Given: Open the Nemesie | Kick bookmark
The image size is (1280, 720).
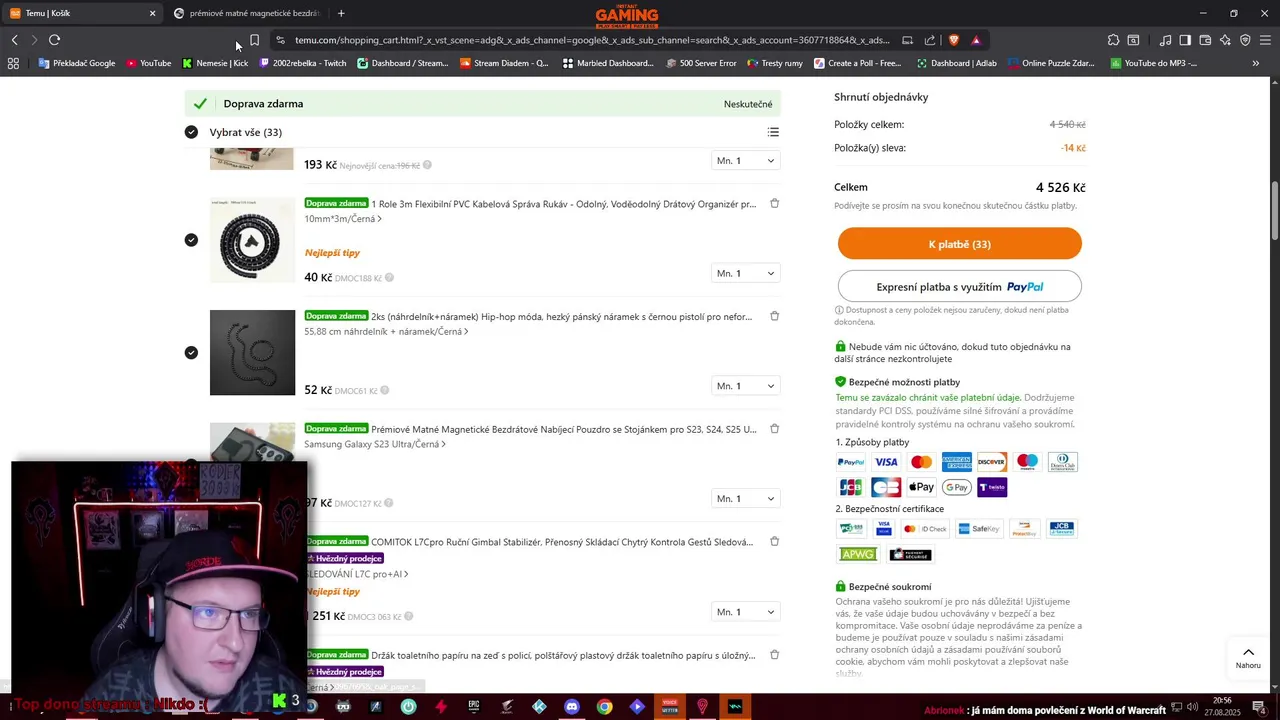Looking at the screenshot, I should [x=215, y=63].
